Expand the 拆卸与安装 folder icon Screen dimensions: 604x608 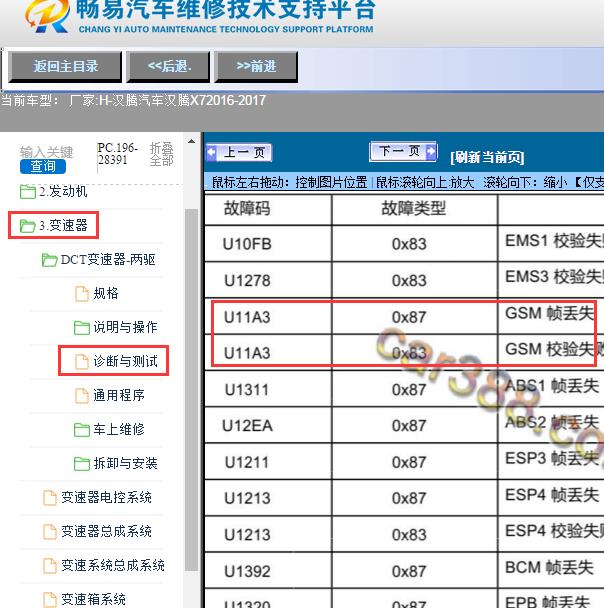click(81, 464)
